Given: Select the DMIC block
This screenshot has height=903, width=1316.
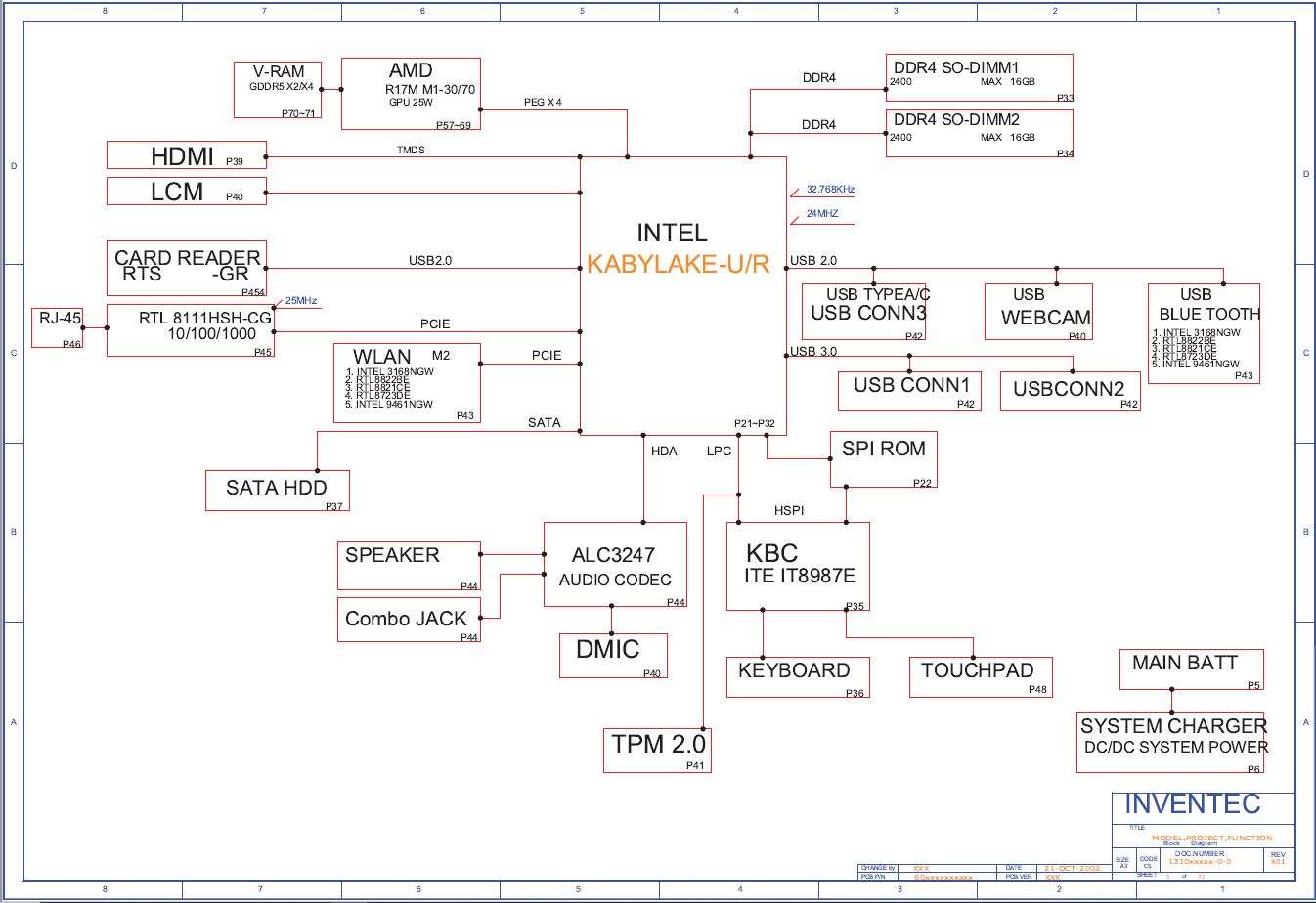Looking at the screenshot, I should tap(613, 656).
